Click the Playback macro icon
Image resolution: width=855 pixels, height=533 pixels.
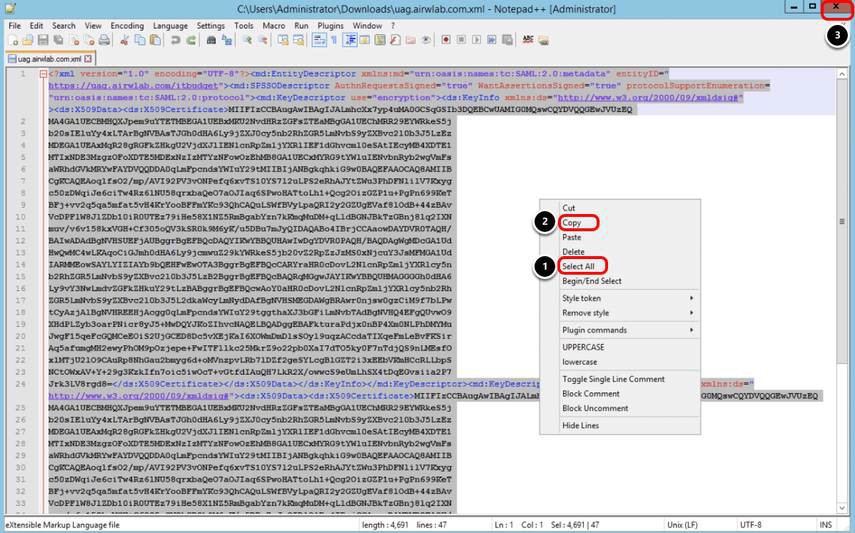pyautogui.click(x=476, y=40)
